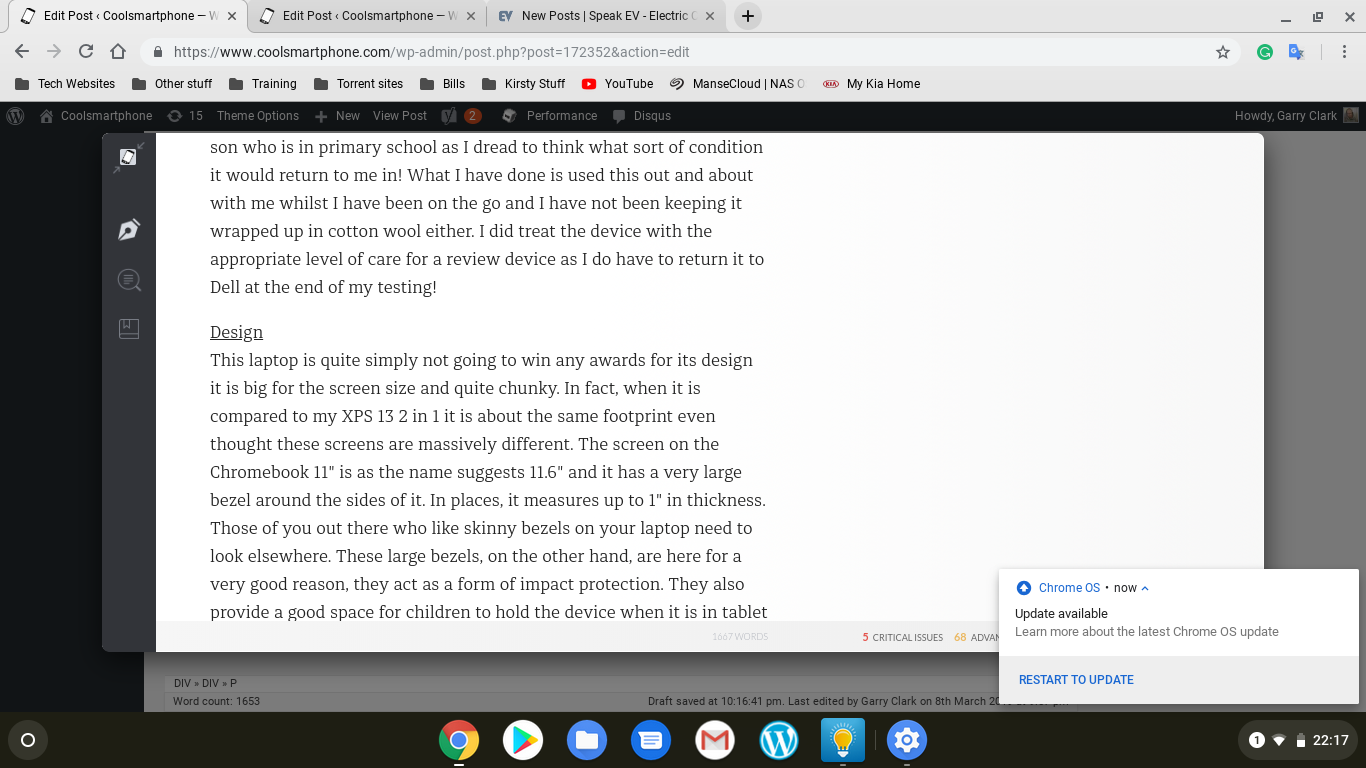
Task: Click the Google Translate extension icon
Action: [1296, 52]
